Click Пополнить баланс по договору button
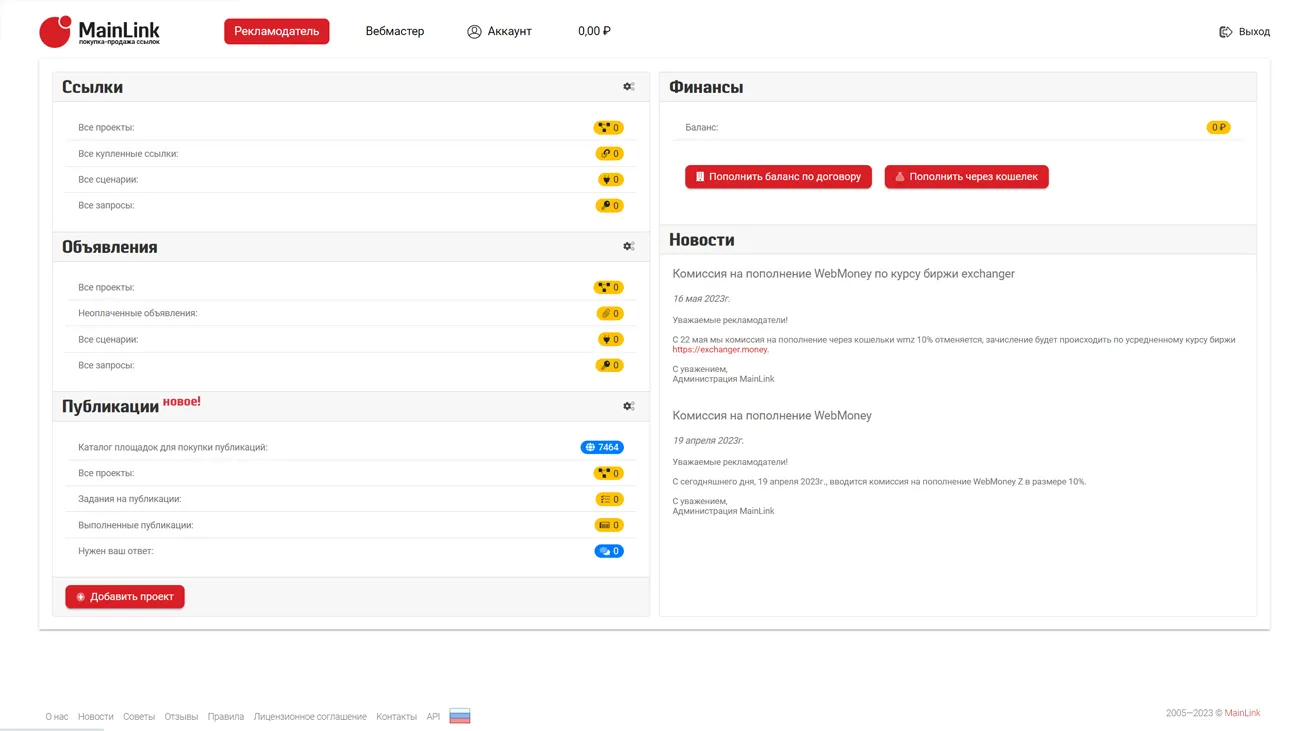 click(x=778, y=177)
